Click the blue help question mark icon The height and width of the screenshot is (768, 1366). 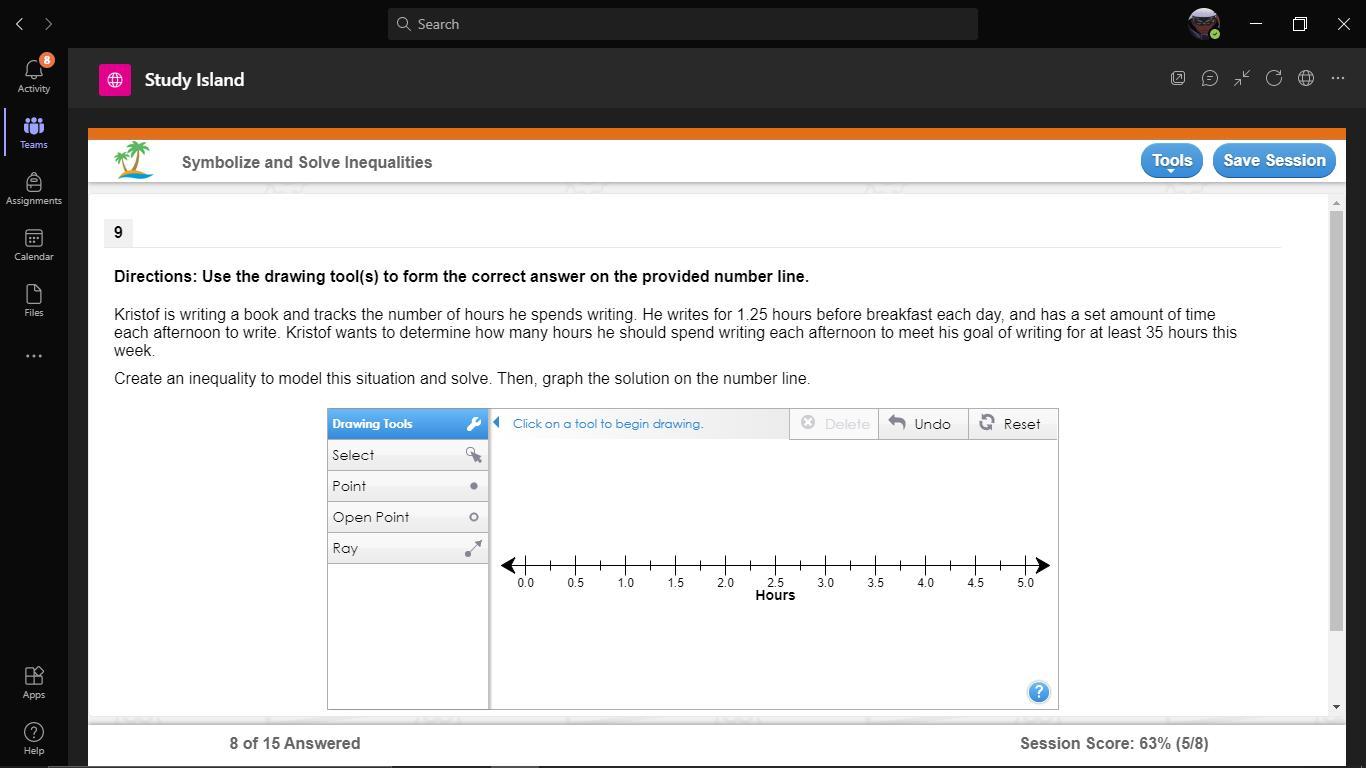click(1039, 692)
